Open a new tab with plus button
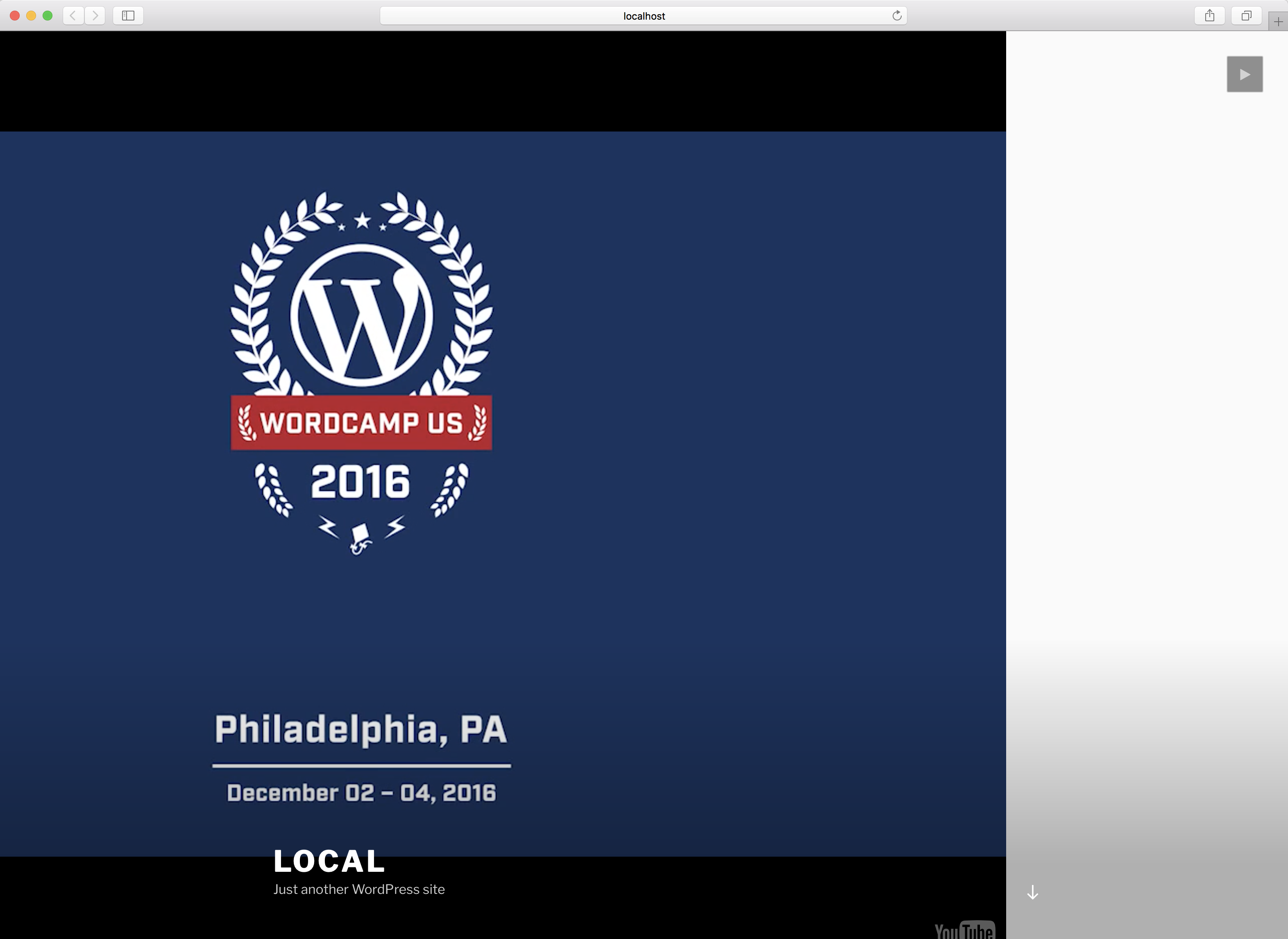Image resolution: width=1288 pixels, height=939 pixels. pyautogui.click(x=1278, y=22)
